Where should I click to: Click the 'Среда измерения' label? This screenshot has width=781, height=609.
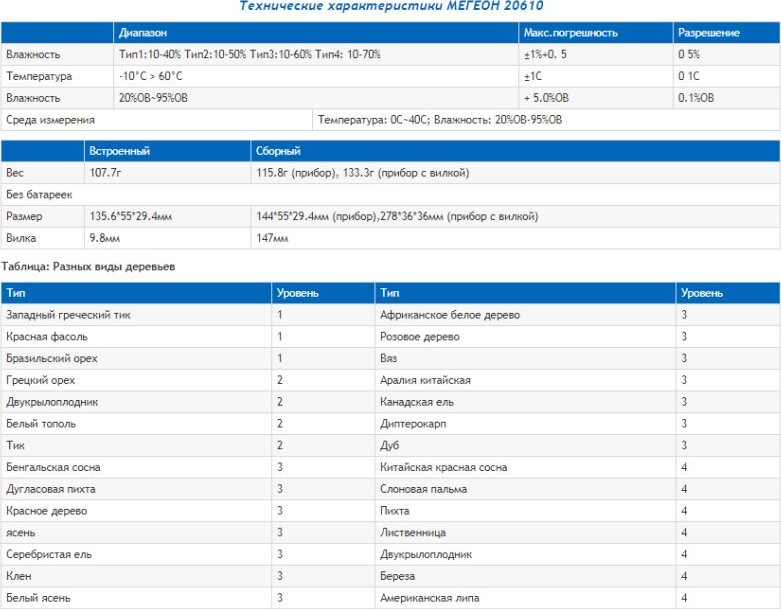point(50,120)
